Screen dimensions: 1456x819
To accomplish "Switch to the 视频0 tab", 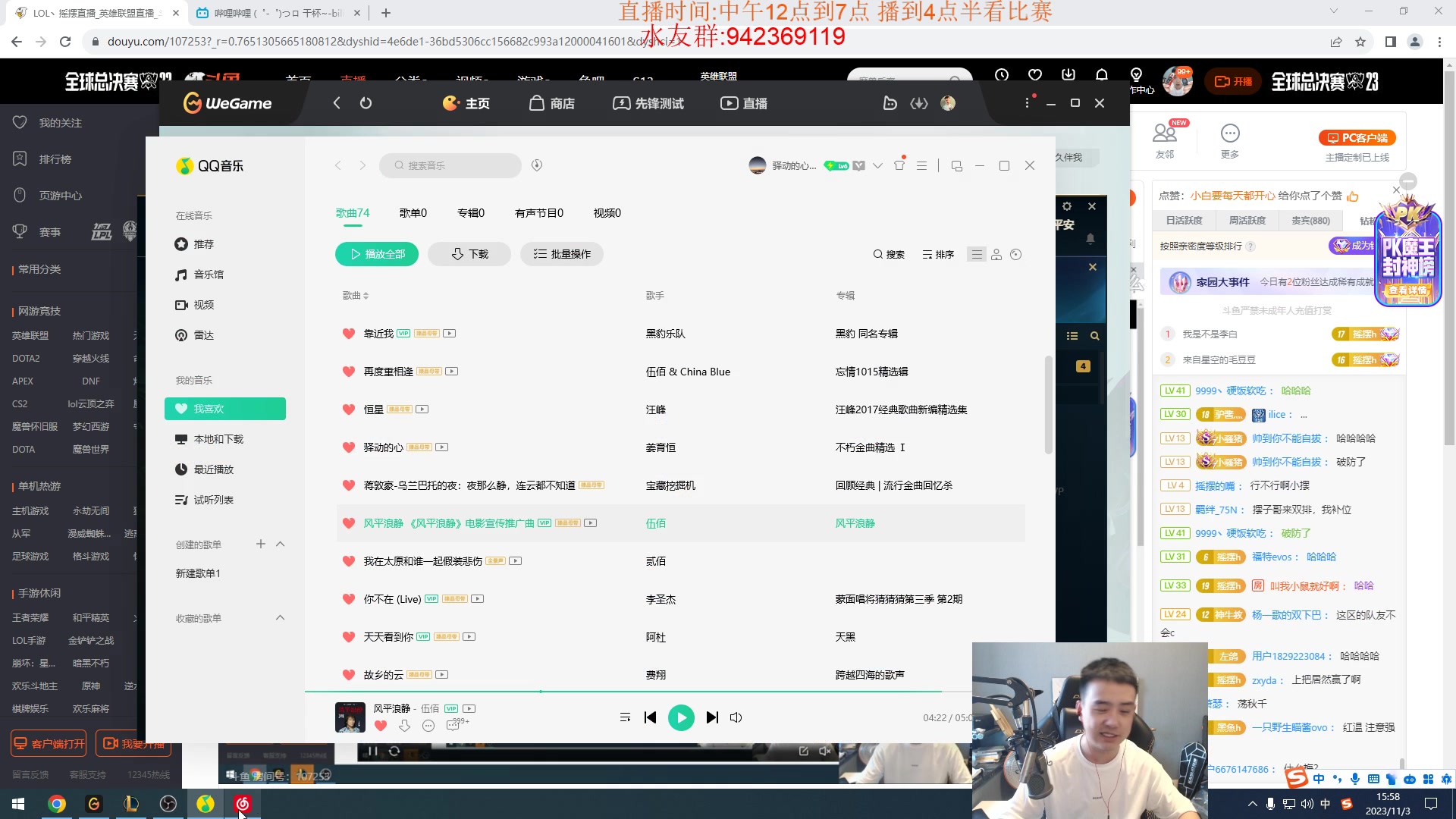I will coord(607,213).
